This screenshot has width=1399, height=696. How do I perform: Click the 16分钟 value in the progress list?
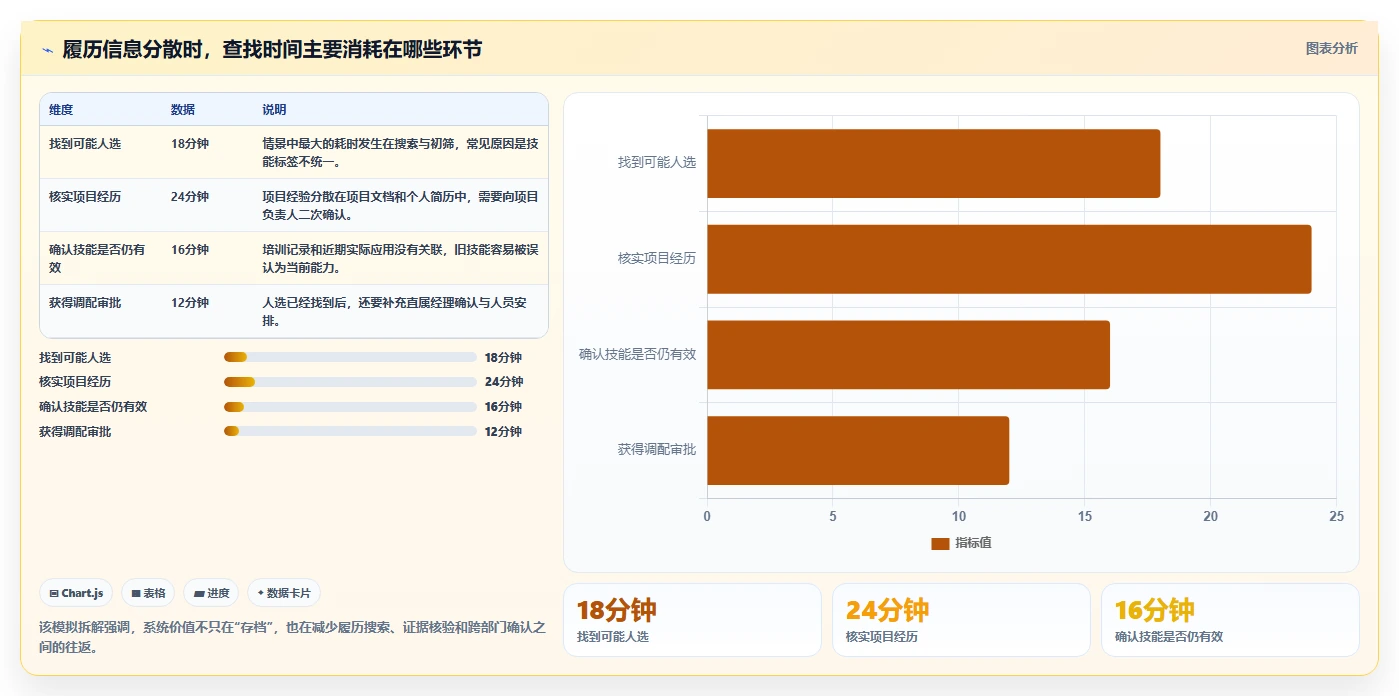click(504, 407)
